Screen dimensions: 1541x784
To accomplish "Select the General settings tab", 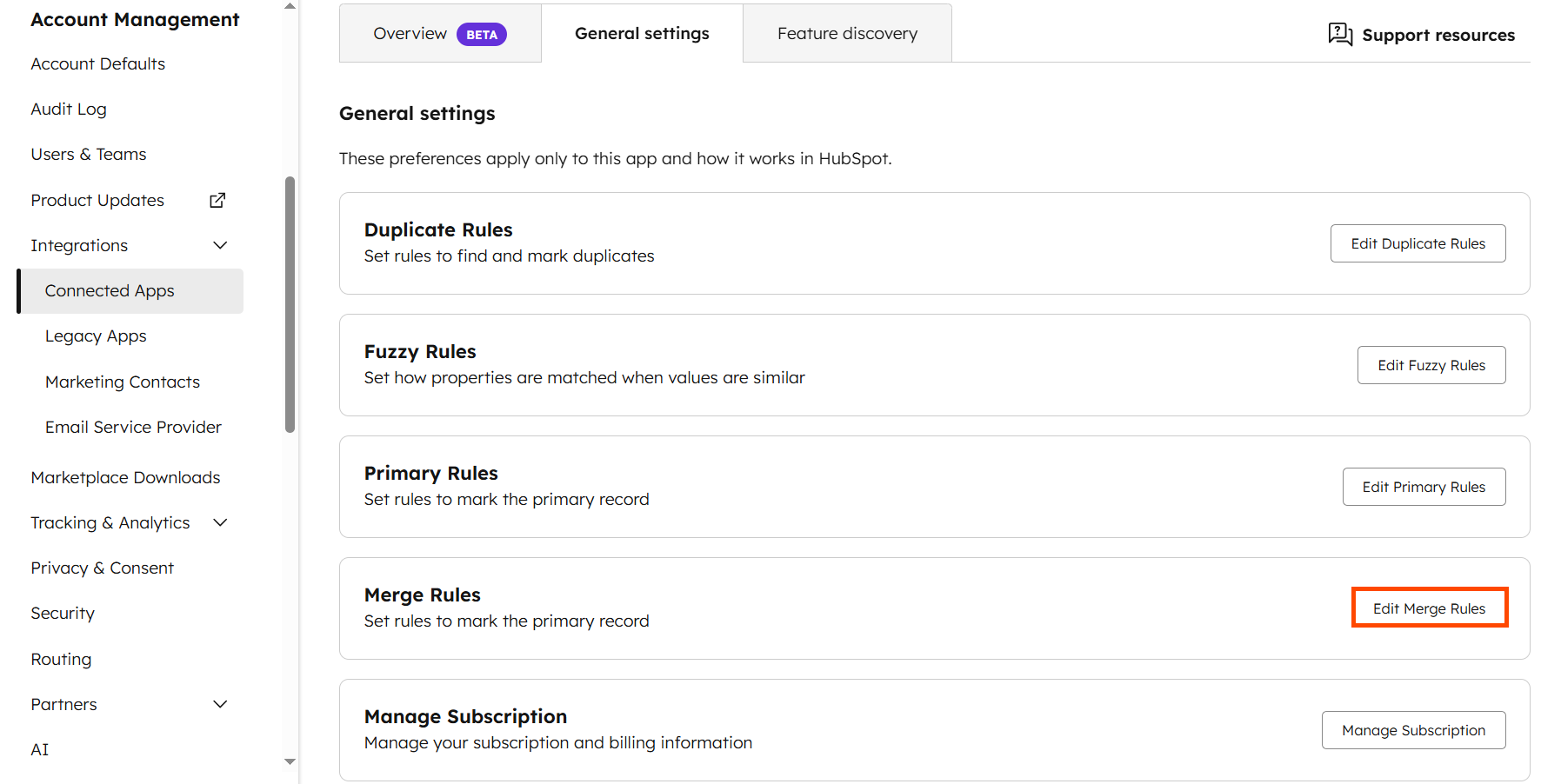I will point(642,33).
